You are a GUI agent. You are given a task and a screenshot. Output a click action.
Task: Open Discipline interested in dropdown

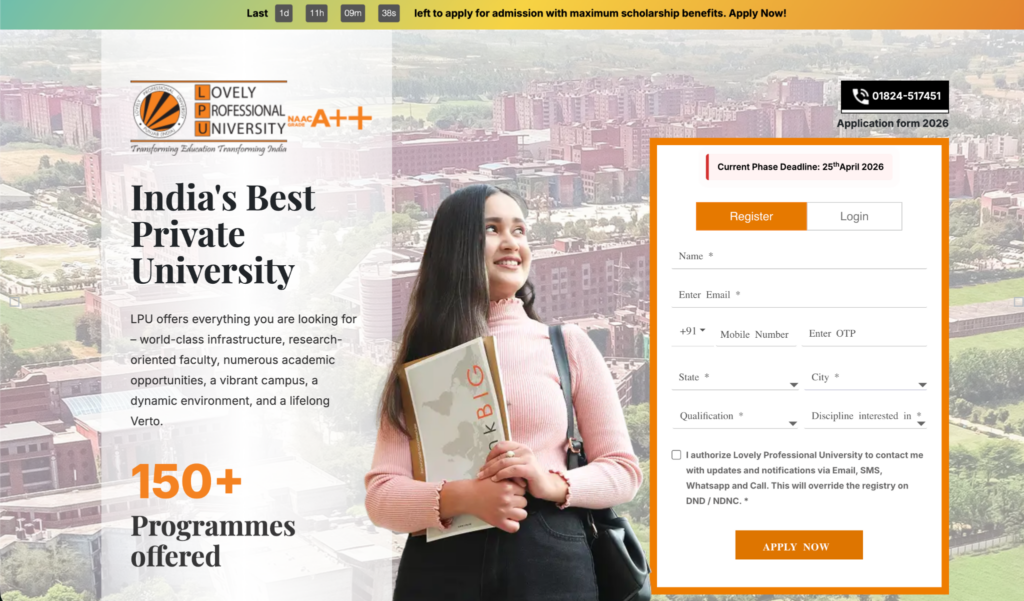(866, 416)
